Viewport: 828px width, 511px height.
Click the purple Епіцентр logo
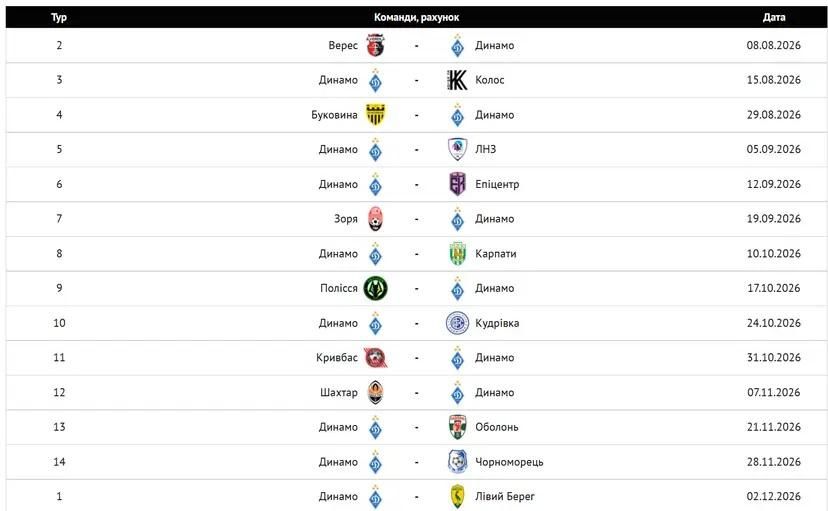457,184
